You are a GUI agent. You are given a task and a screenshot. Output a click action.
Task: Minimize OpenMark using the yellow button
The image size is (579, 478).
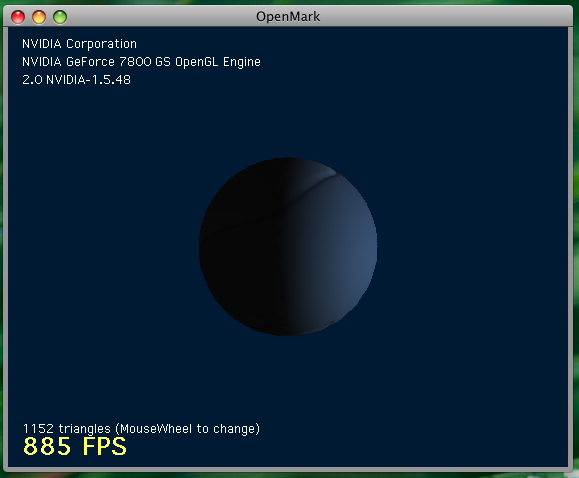[39, 17]
